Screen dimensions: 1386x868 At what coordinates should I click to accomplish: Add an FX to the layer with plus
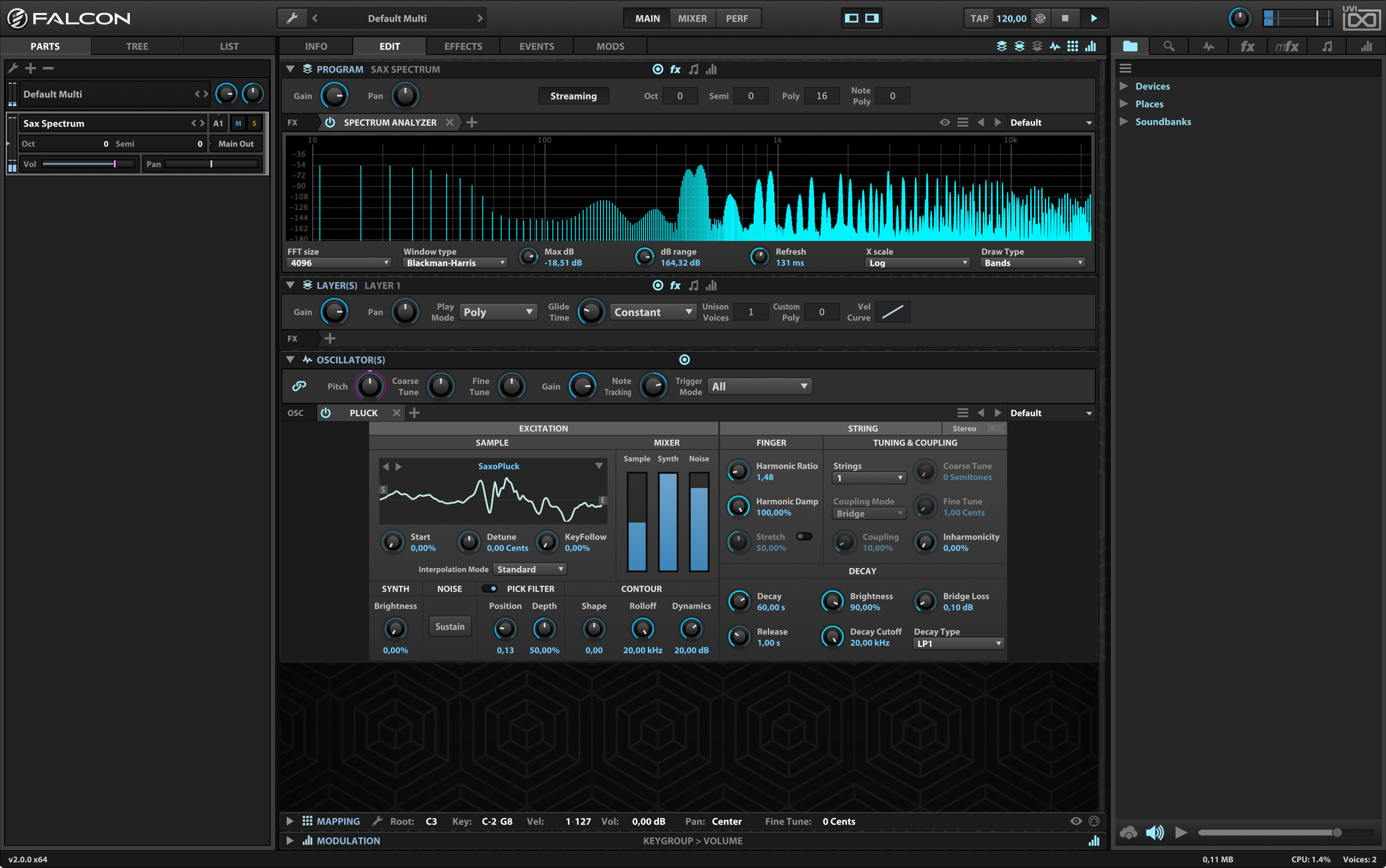(x=330, y=339)
